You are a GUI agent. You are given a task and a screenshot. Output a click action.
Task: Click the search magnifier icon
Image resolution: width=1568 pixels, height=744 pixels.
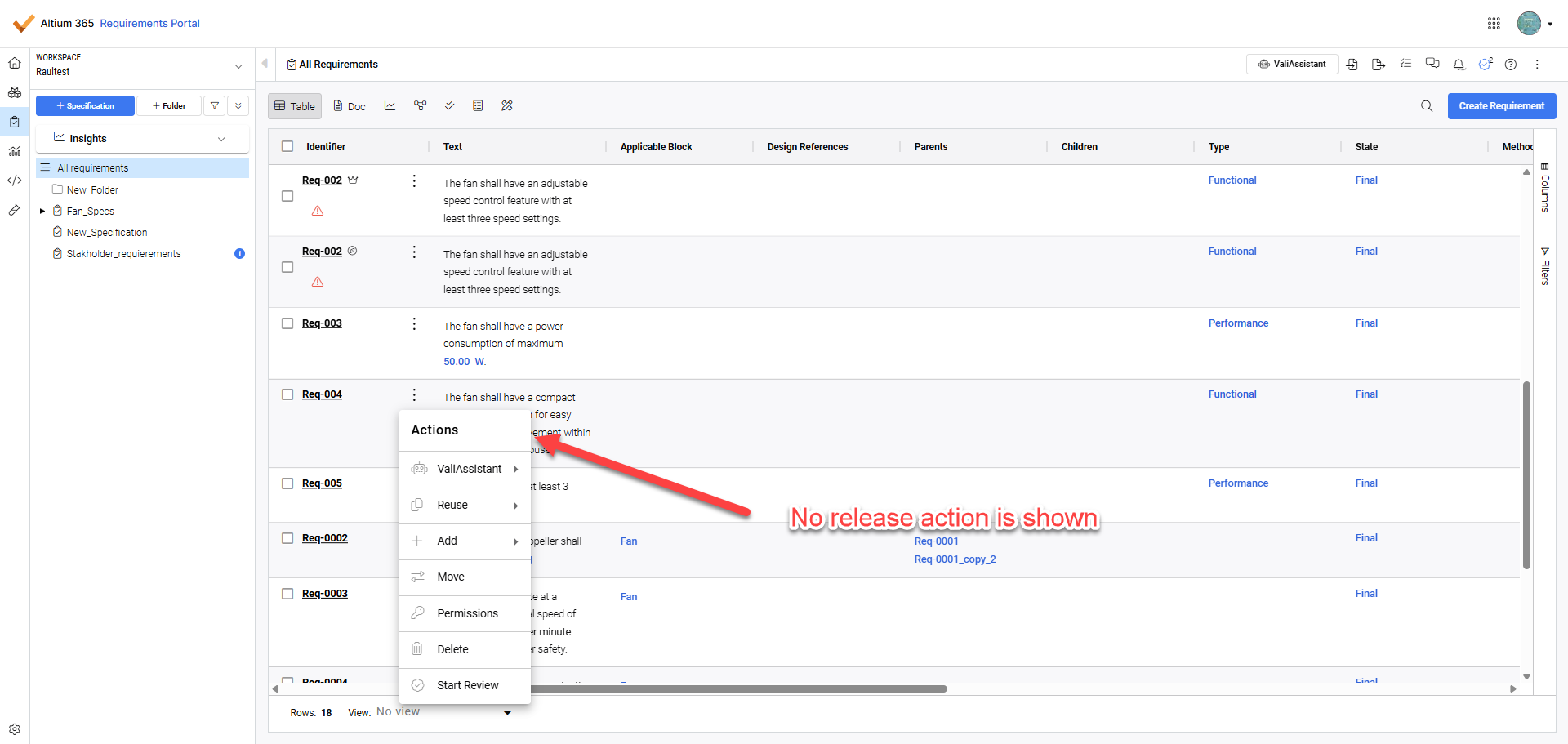pyautogui.click(x=1427, y=106)
